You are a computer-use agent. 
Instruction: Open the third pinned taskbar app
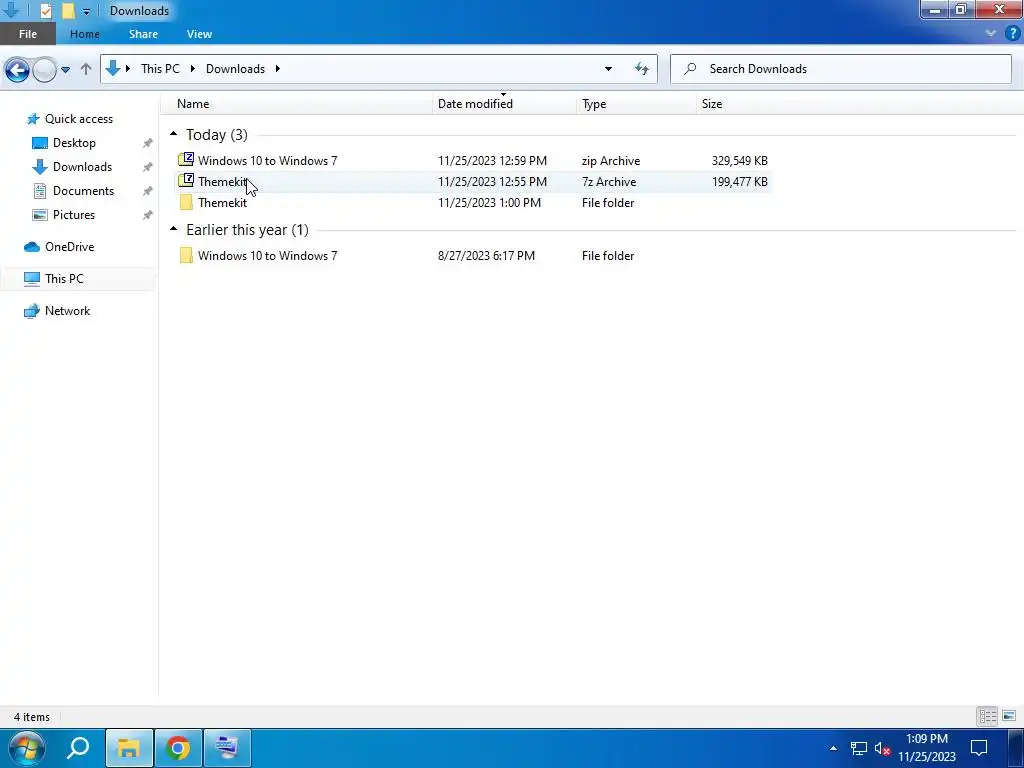pyautogui.click(x=227, y=748)
